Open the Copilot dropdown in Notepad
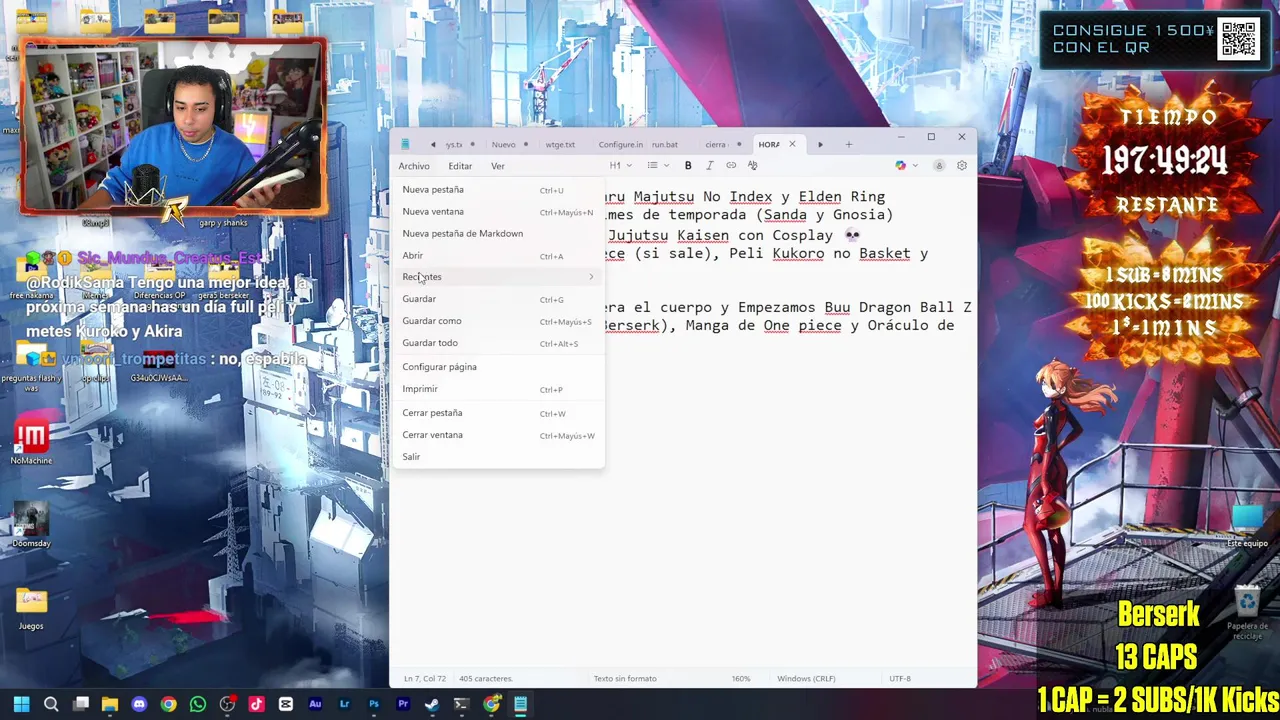The image size is (1280, 720). coord(906,166)
